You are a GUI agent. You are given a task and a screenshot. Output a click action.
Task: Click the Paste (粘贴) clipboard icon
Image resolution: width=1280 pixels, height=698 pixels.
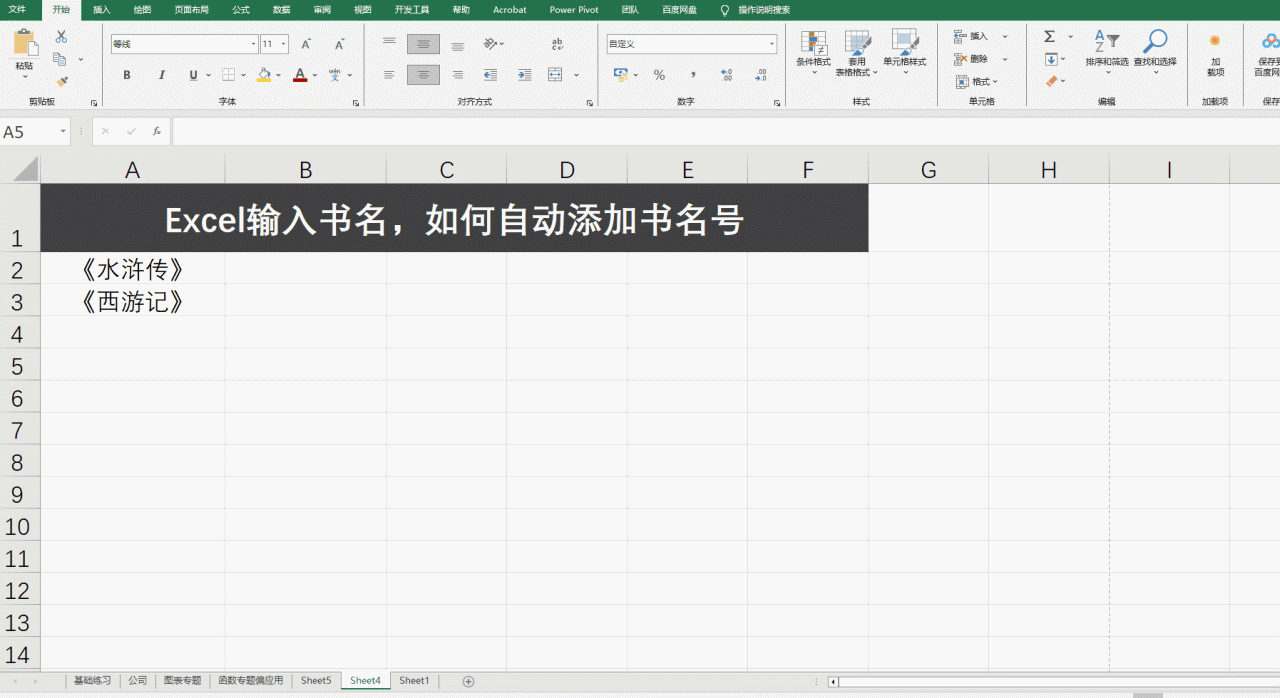coord(24,43)
